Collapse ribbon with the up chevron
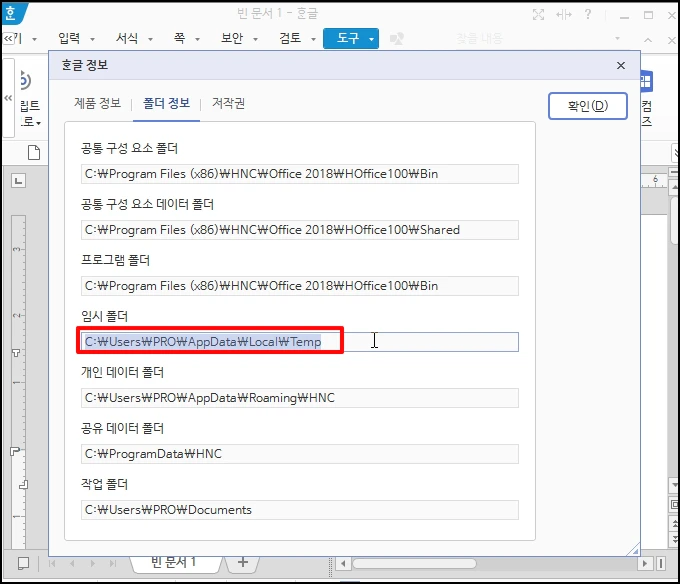Screen dimensions: 680x584 [648, 40]
